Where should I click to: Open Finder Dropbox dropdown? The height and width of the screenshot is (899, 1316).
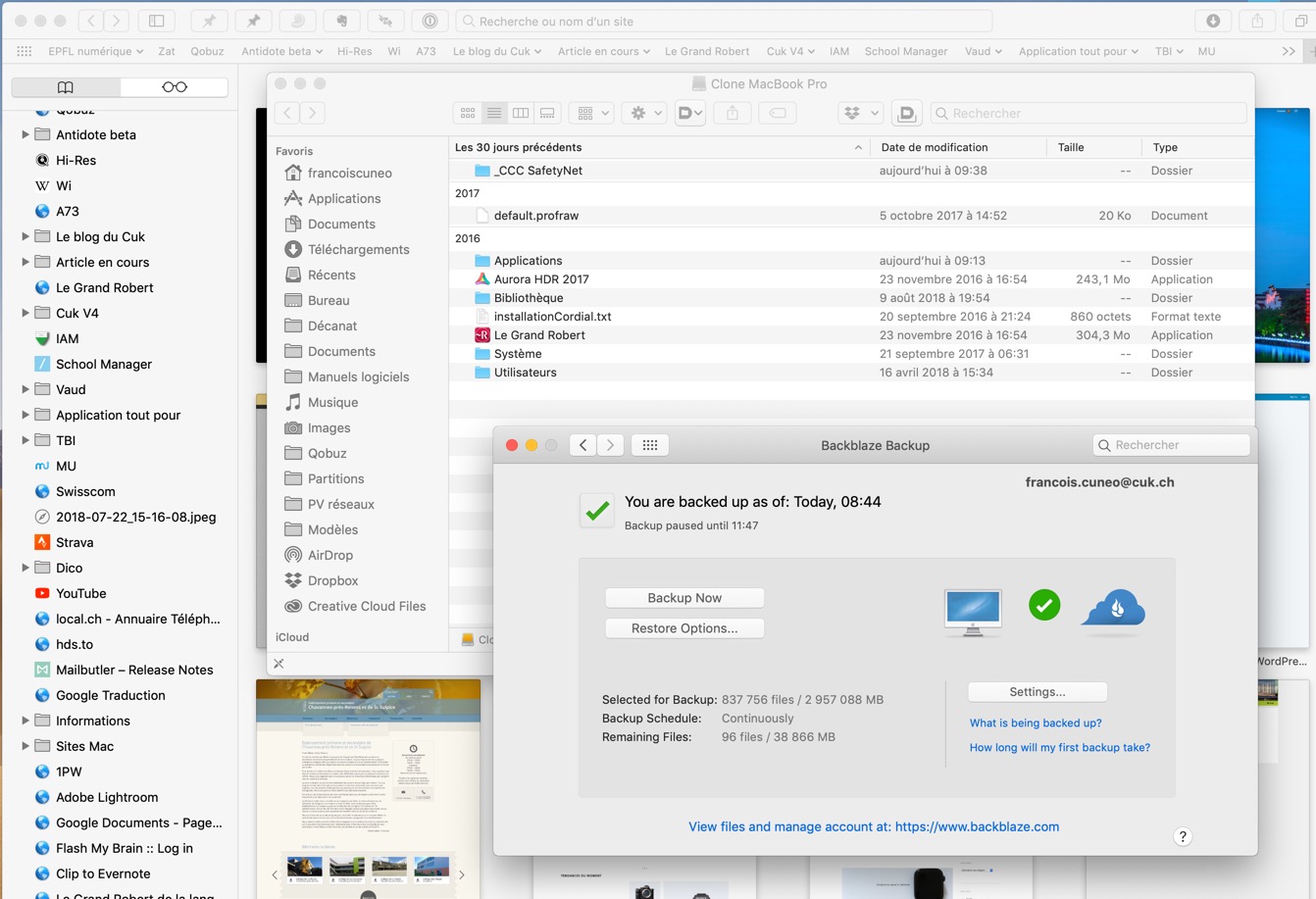click(860, 113)
